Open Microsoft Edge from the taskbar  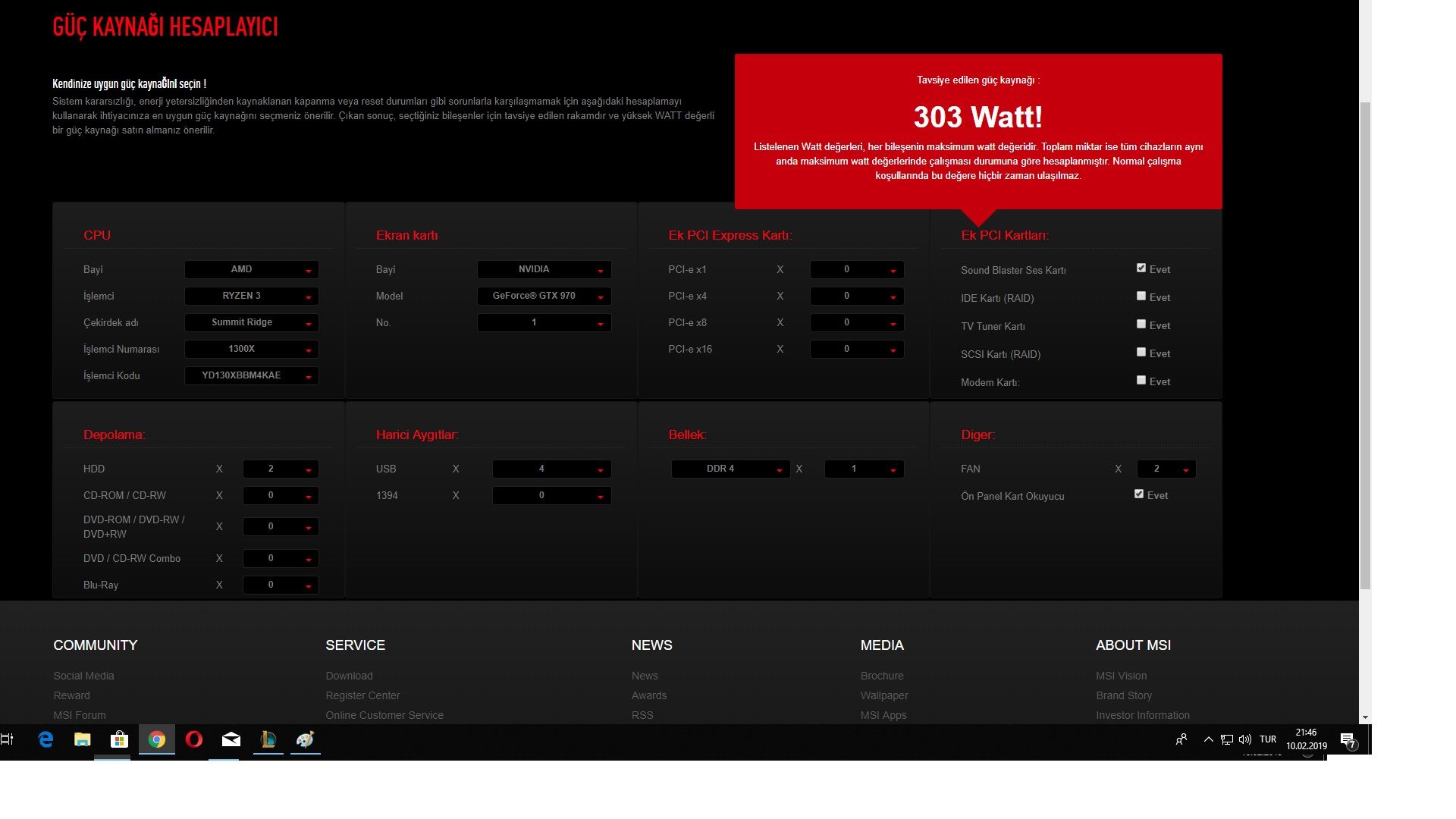pyautogui.click(x=45, y=739)
